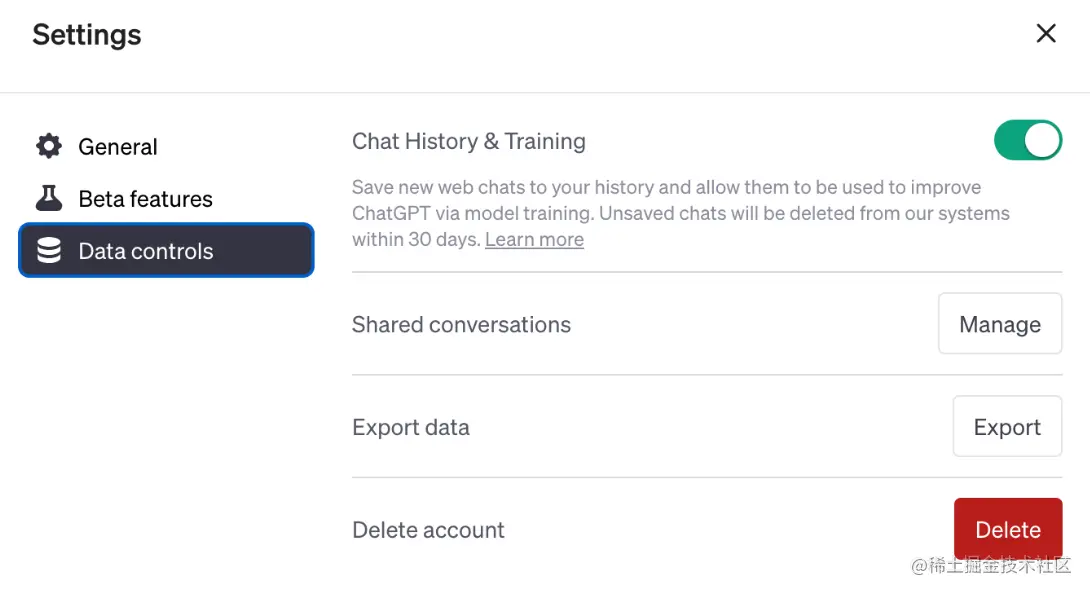Image resolution: width=1090 pixels, height=594 pixels.
Task: Click the Chat History & Training heading
Action: [469, 141]
